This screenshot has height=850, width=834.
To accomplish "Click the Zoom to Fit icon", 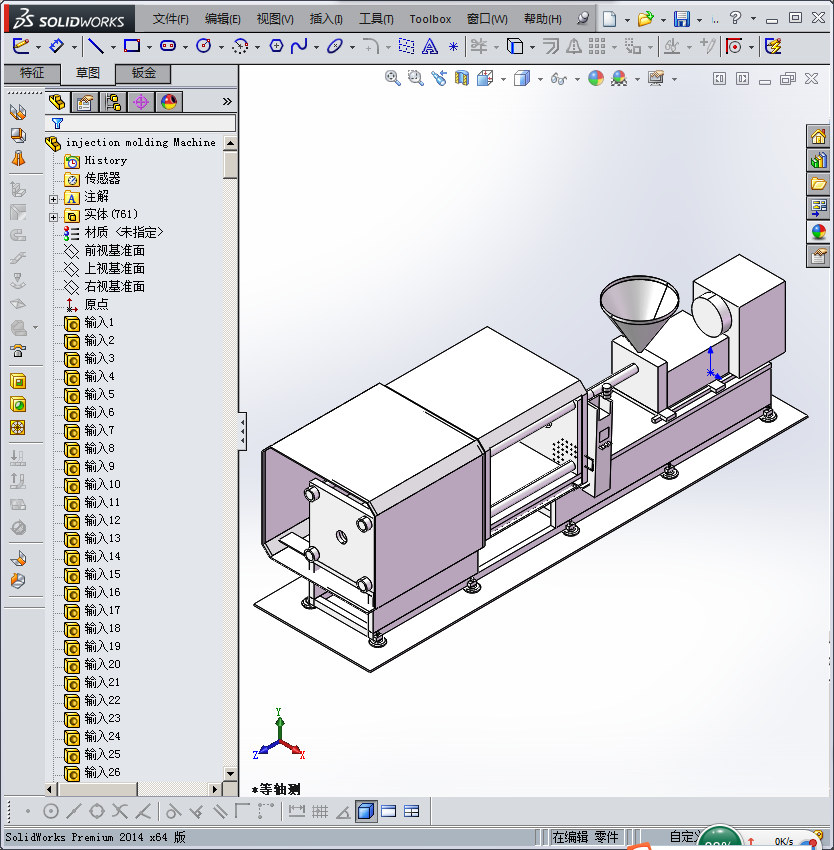I will click(393, 78).
